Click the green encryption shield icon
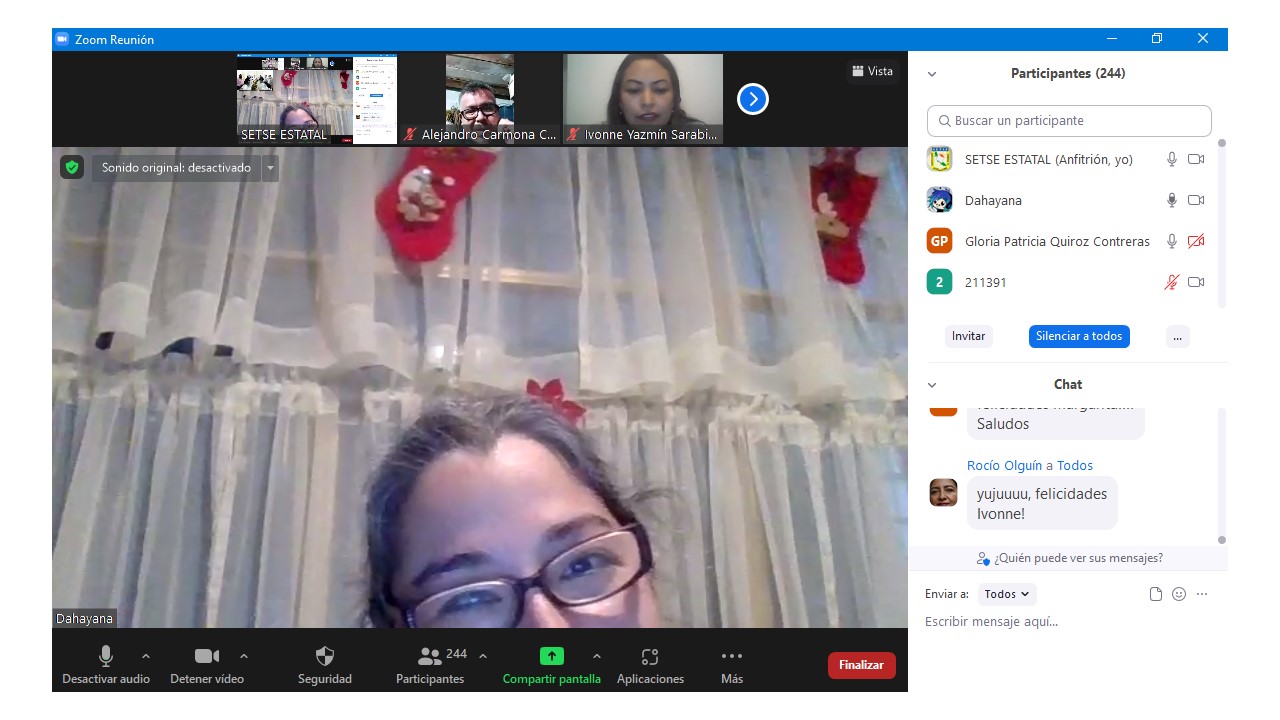Image resolution: width=1280 pixels, height=720 pixels. 72,167
